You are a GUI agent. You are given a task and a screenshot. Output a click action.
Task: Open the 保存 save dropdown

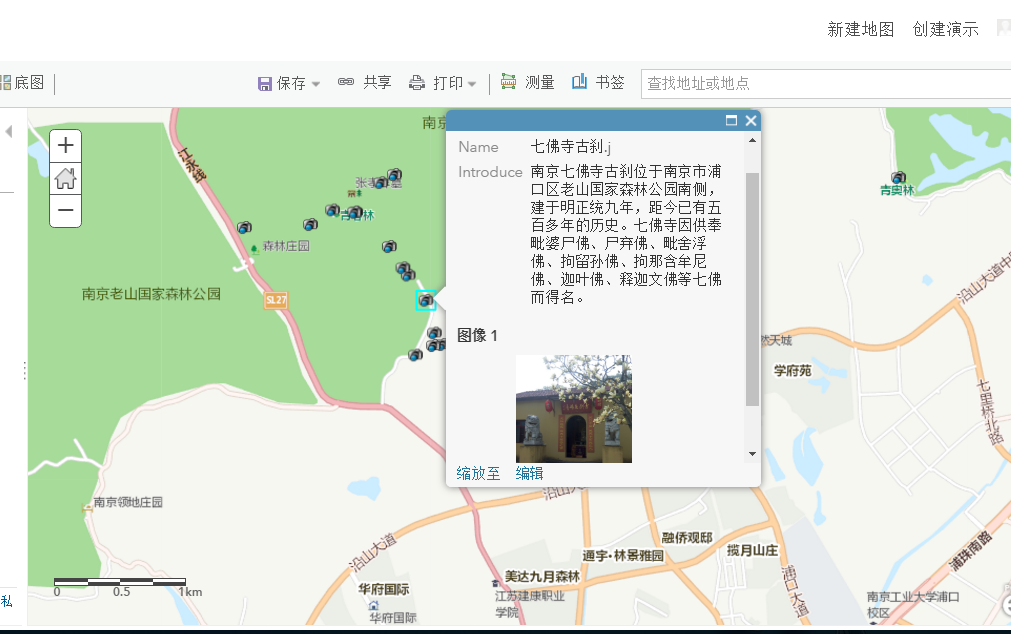288,83
